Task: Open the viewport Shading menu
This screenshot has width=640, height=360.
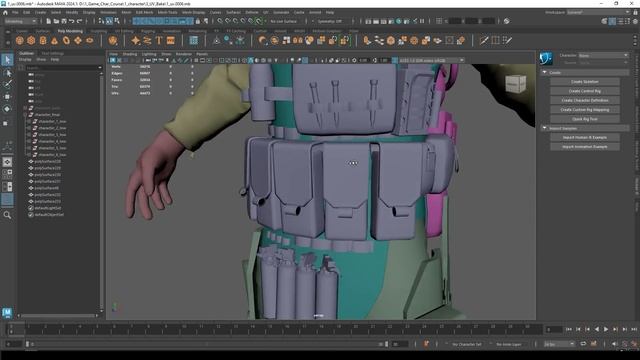Action: click(130, 54)
